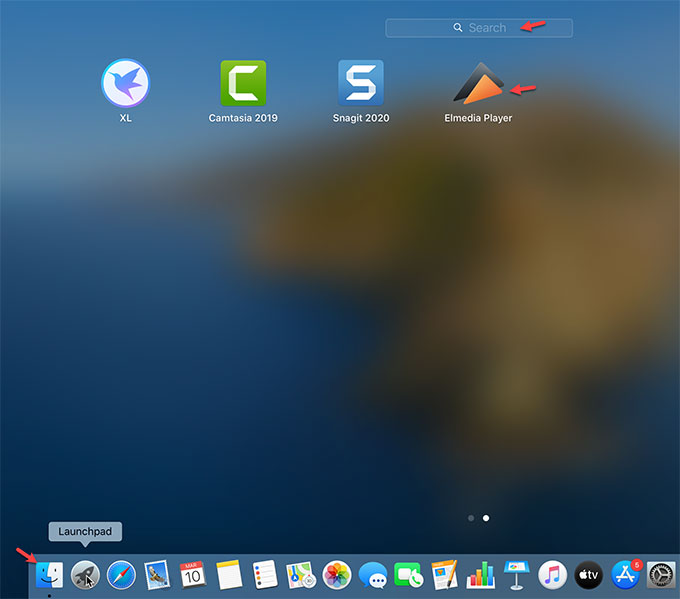Open App Store with 5 badge
The image size is (680, 599).
(x=625, y=575)
